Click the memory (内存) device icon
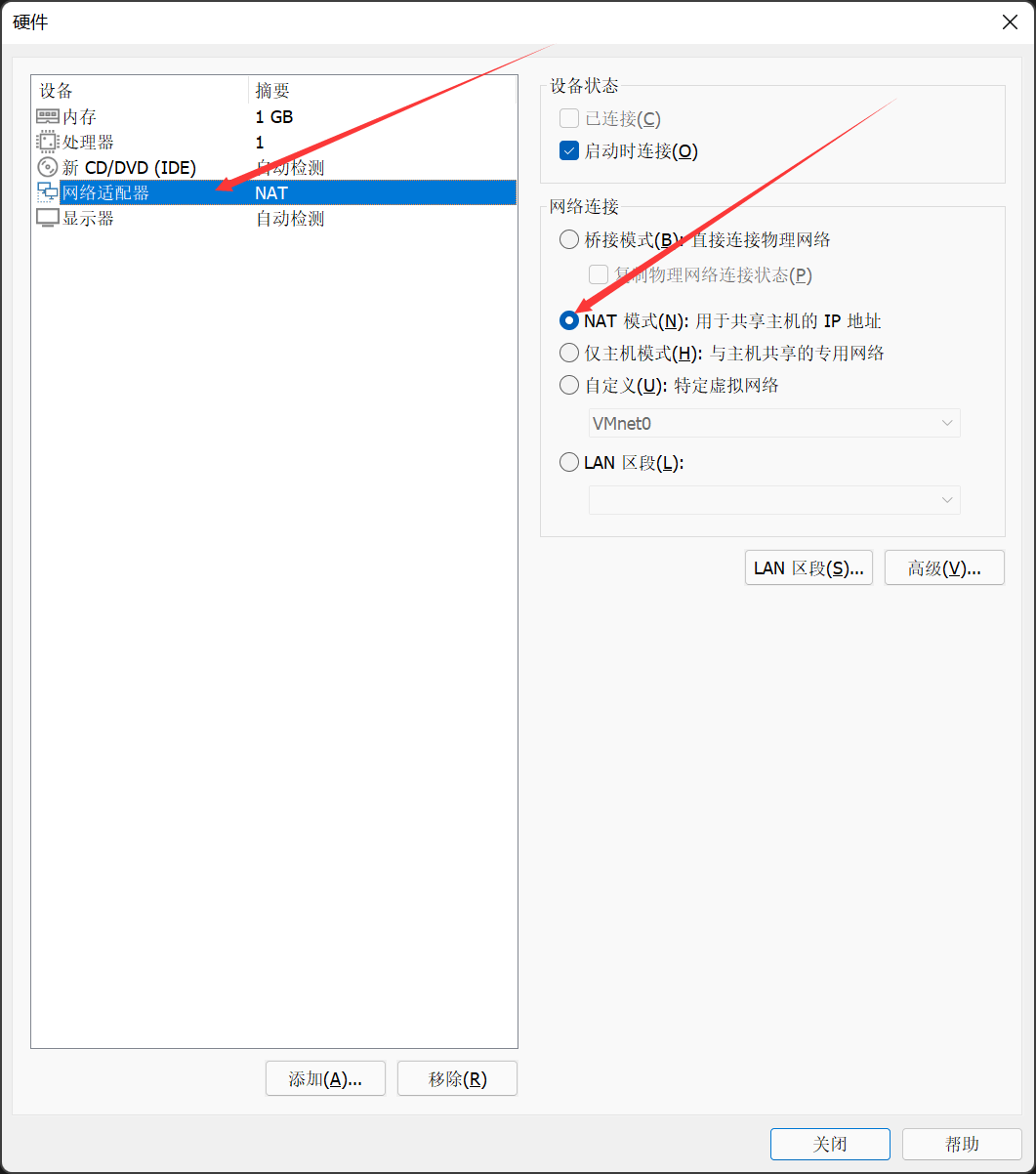Viewport: 1036px width, 1174px height. click(x=48, y=116)
